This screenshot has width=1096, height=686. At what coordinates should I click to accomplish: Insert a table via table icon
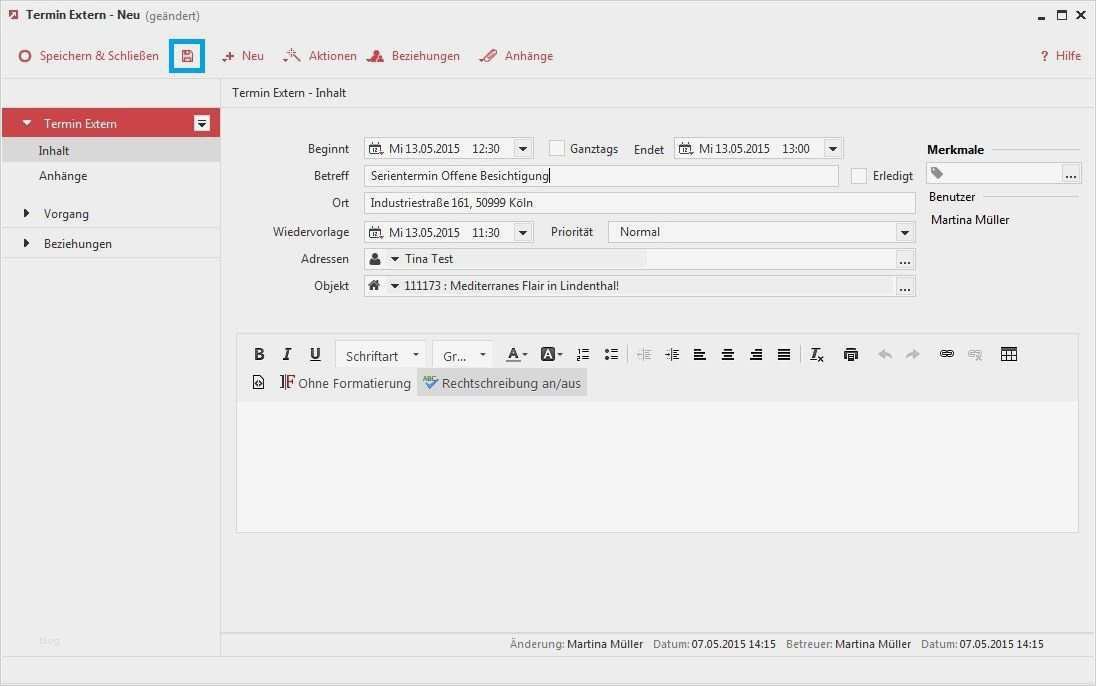pyautogui.click(x=1009, y=355)
